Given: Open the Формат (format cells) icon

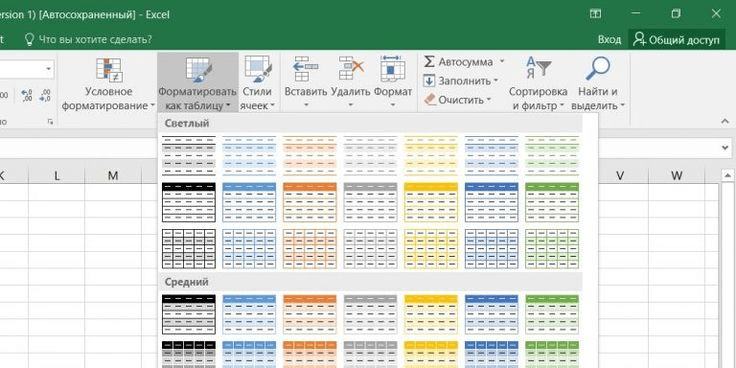Looking at the screenshot, I should tap(393, 68).
